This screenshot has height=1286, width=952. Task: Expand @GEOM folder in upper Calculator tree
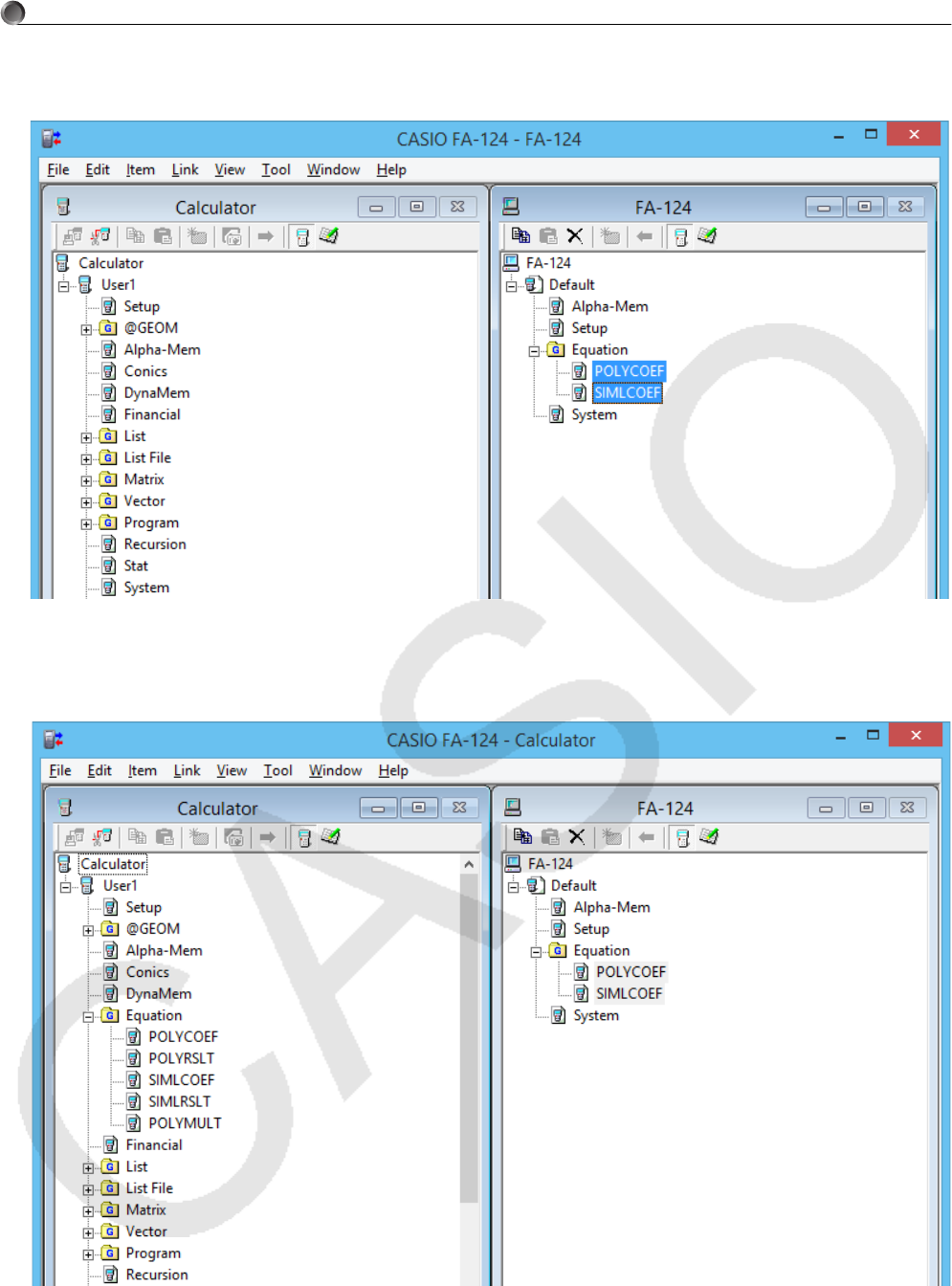[86, 329]
